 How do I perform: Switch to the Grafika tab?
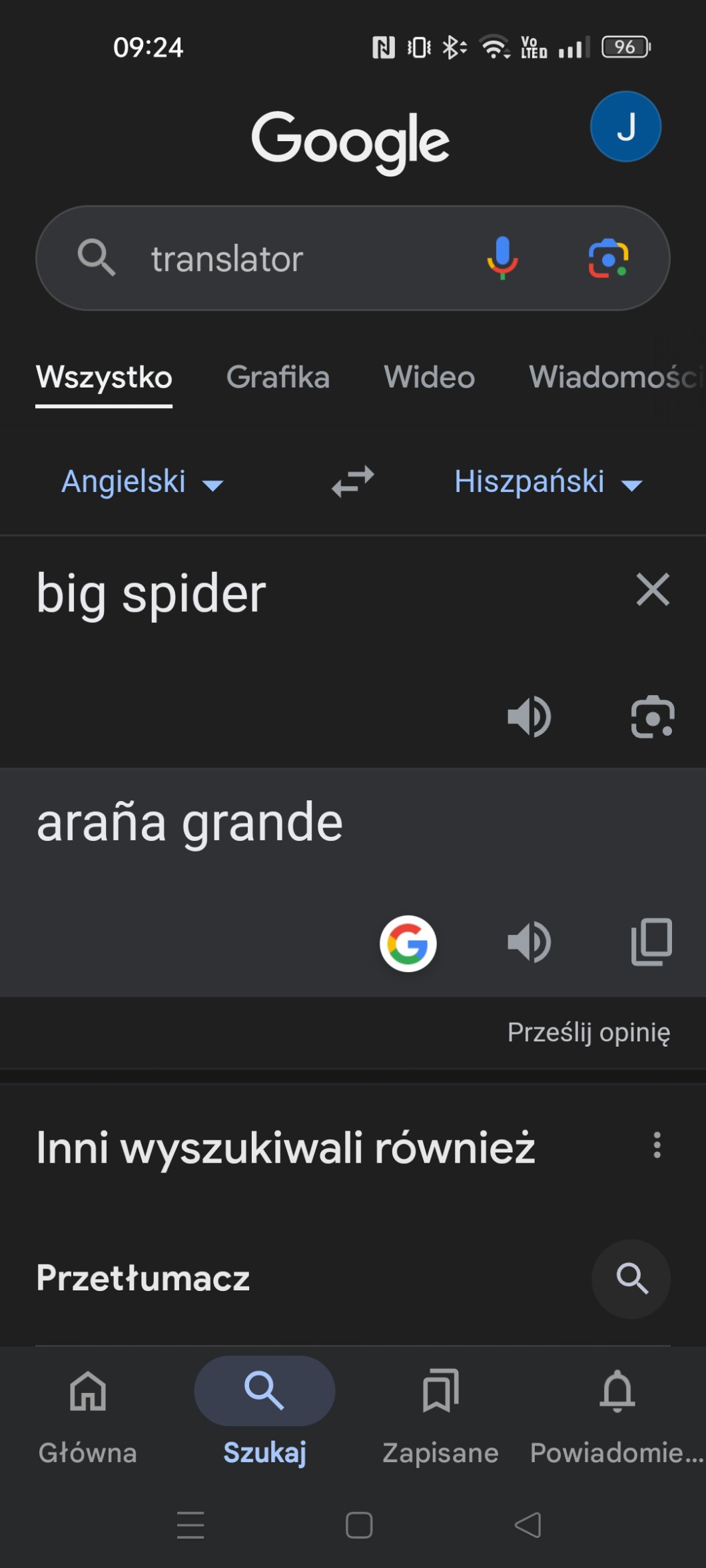(278, 378)
